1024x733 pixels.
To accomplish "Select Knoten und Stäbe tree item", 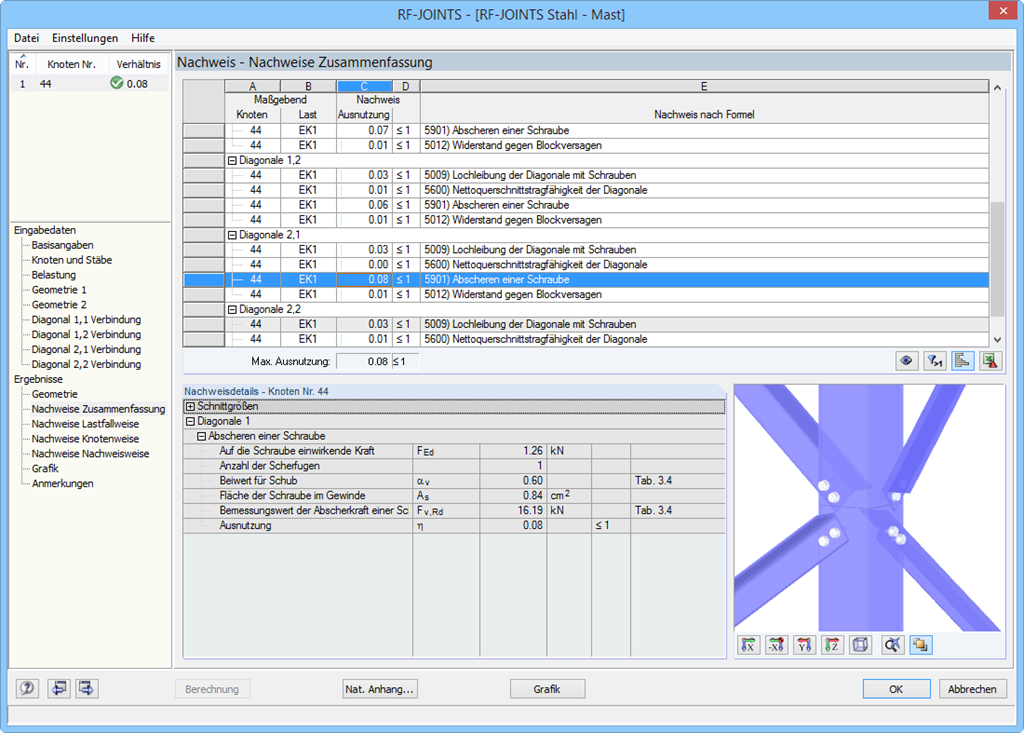I will tap(72, 260).
